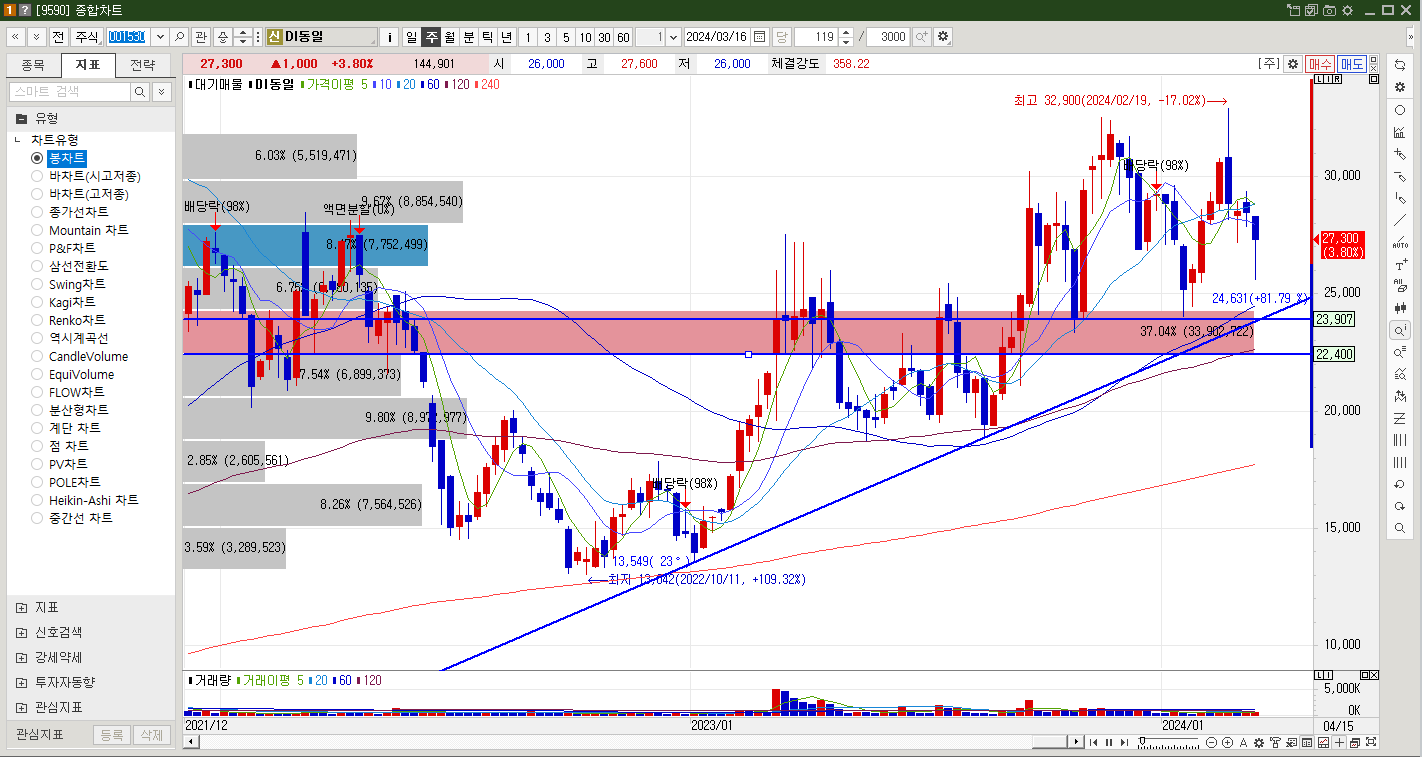Switch to the 지표 tab
The width and height of the screenshot is (1422, 757).
pyautogui.click(x=88, y=66)
